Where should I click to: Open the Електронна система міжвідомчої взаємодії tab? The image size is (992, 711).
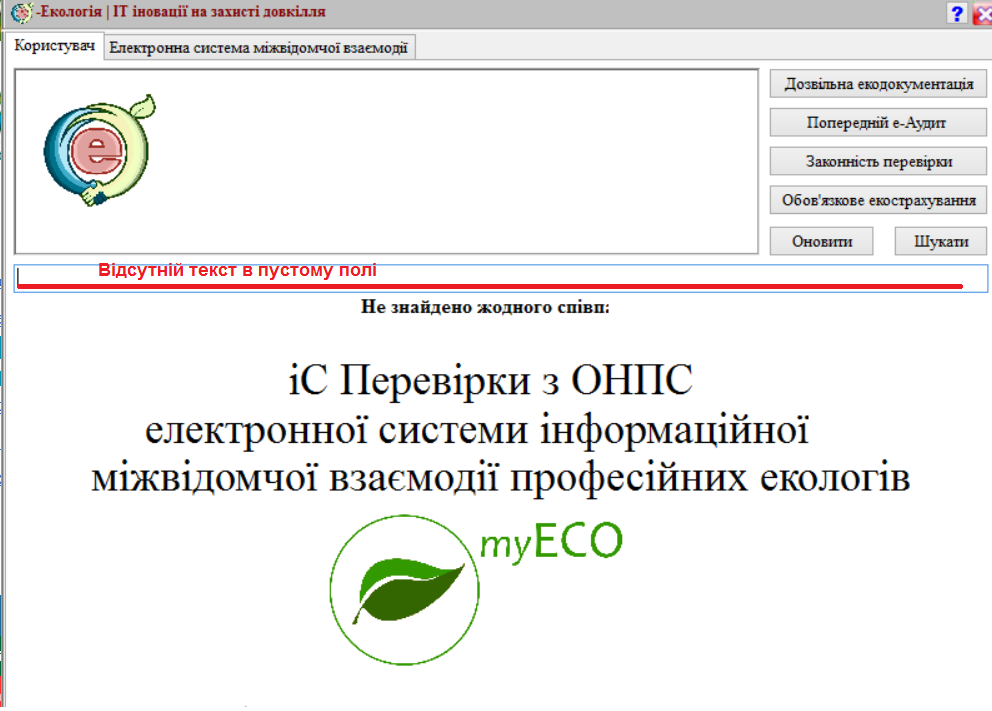coord(259,47)
